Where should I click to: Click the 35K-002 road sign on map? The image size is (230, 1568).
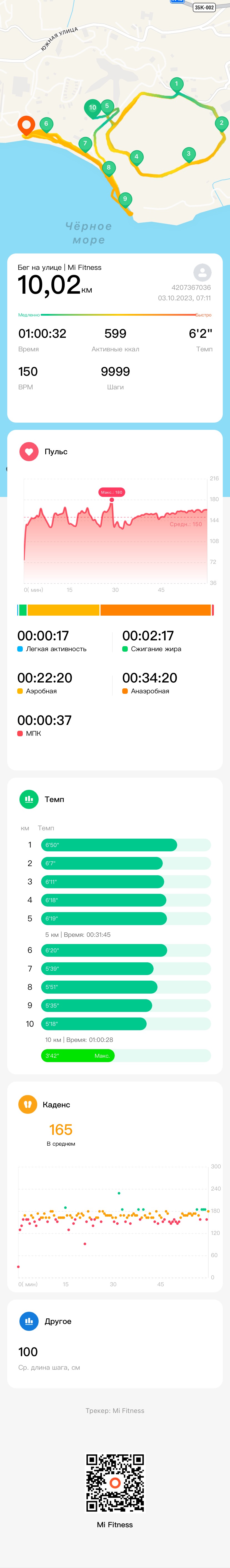click(x=204, y=7)
